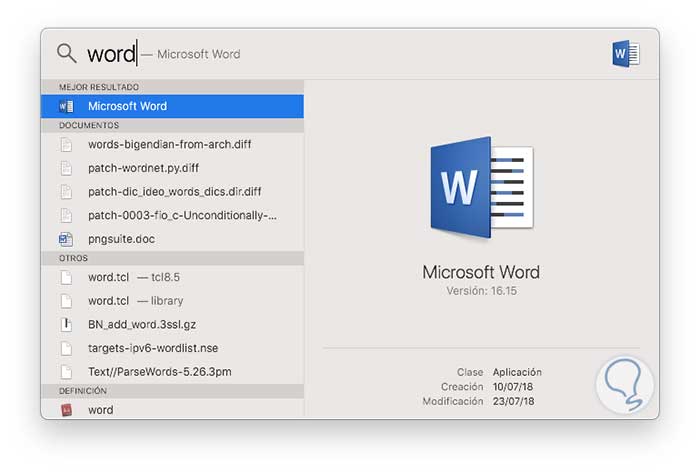Open targets-ipv6-wordlist.nse result

click(172, 349)
